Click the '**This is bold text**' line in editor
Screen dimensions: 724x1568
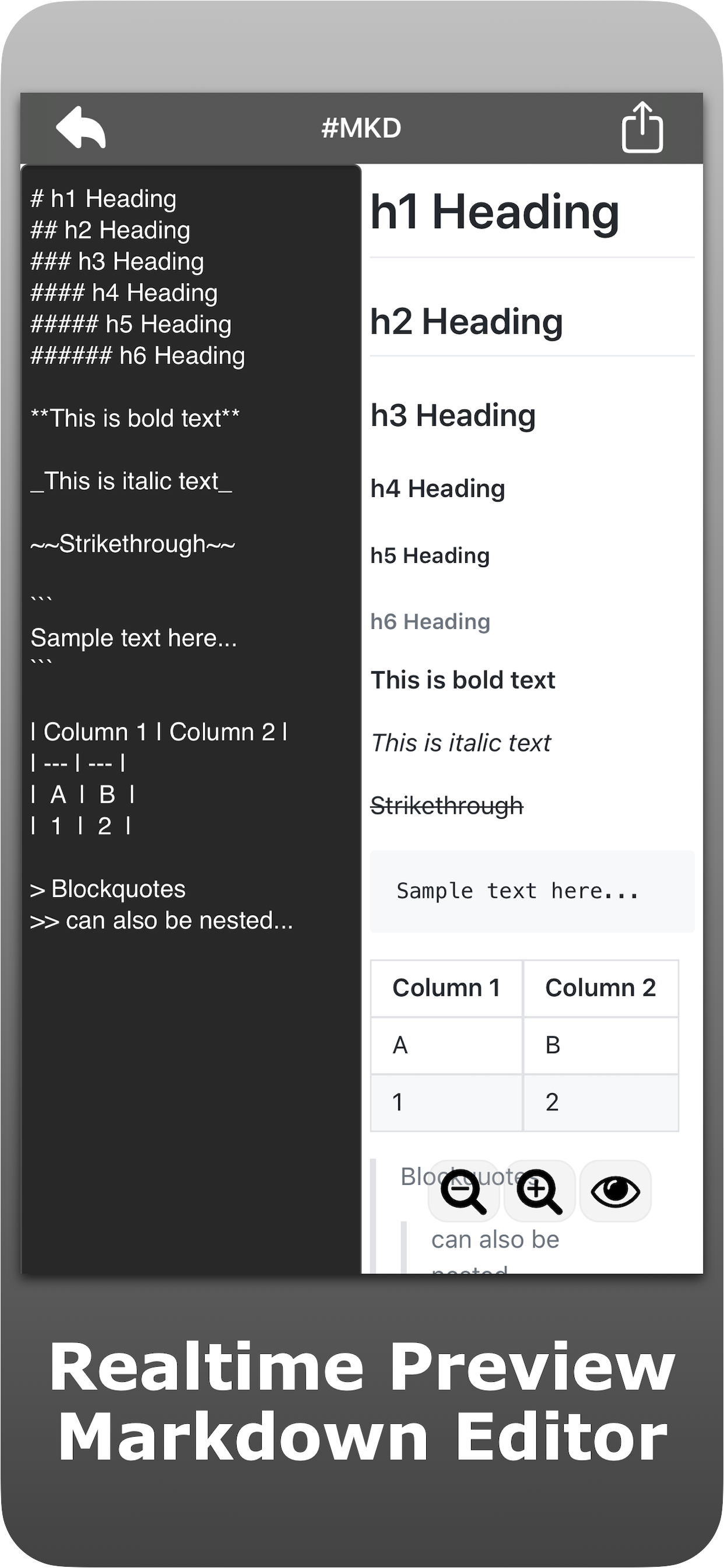(135, 418)
